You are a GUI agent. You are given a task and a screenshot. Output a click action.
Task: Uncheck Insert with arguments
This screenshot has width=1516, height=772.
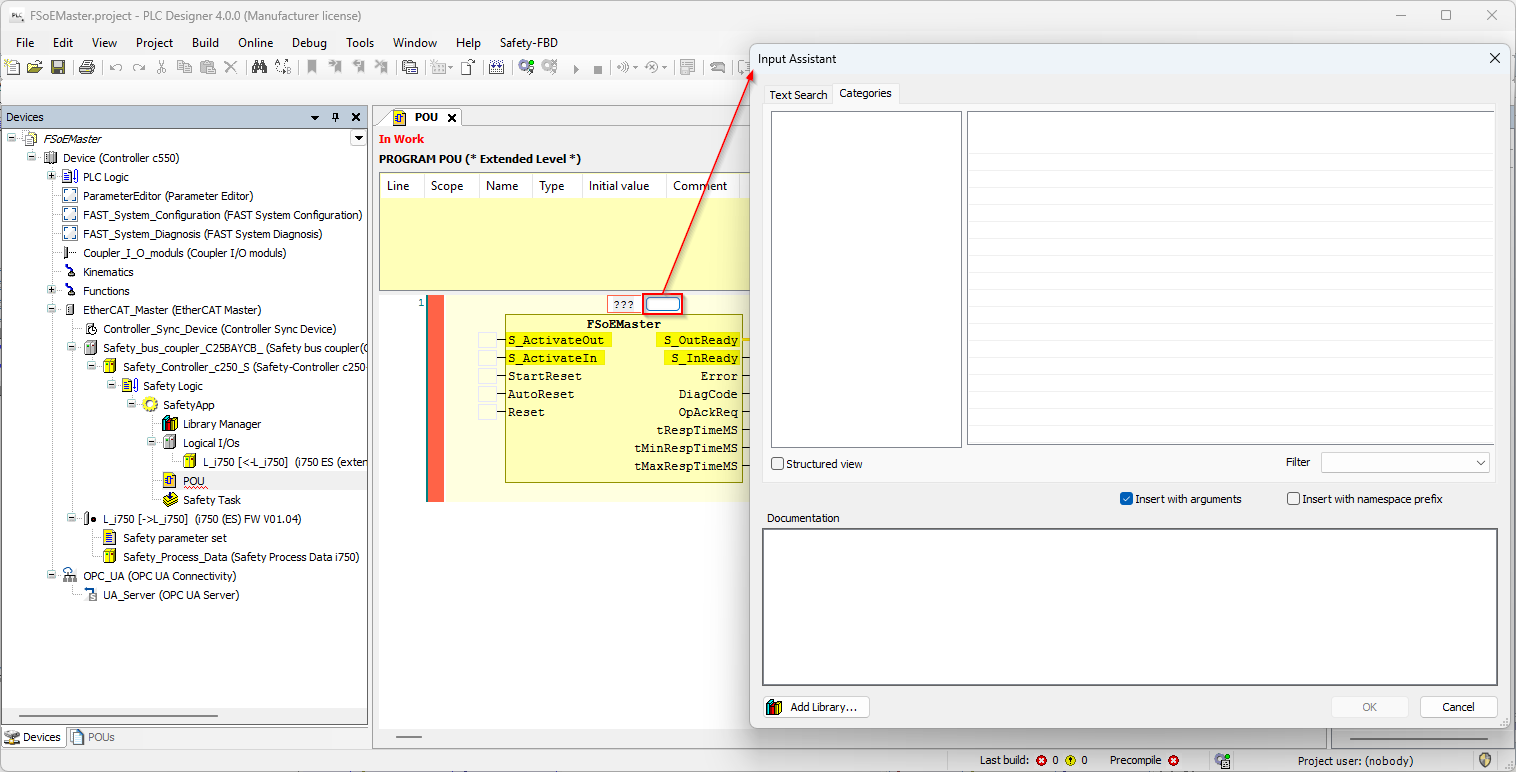1127,499
